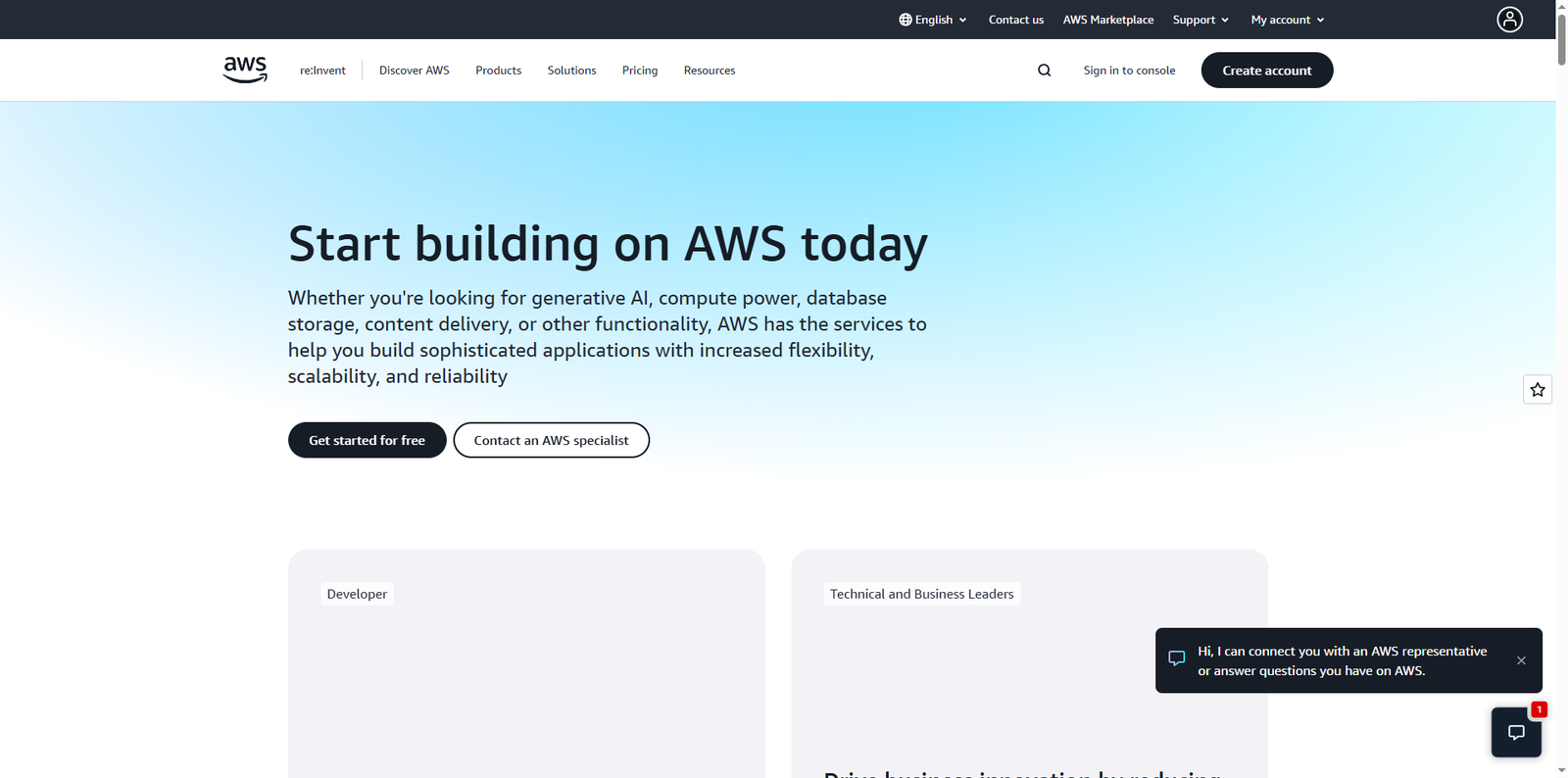Select the Technical and Business Leaders label

click(x=922, y=594)
